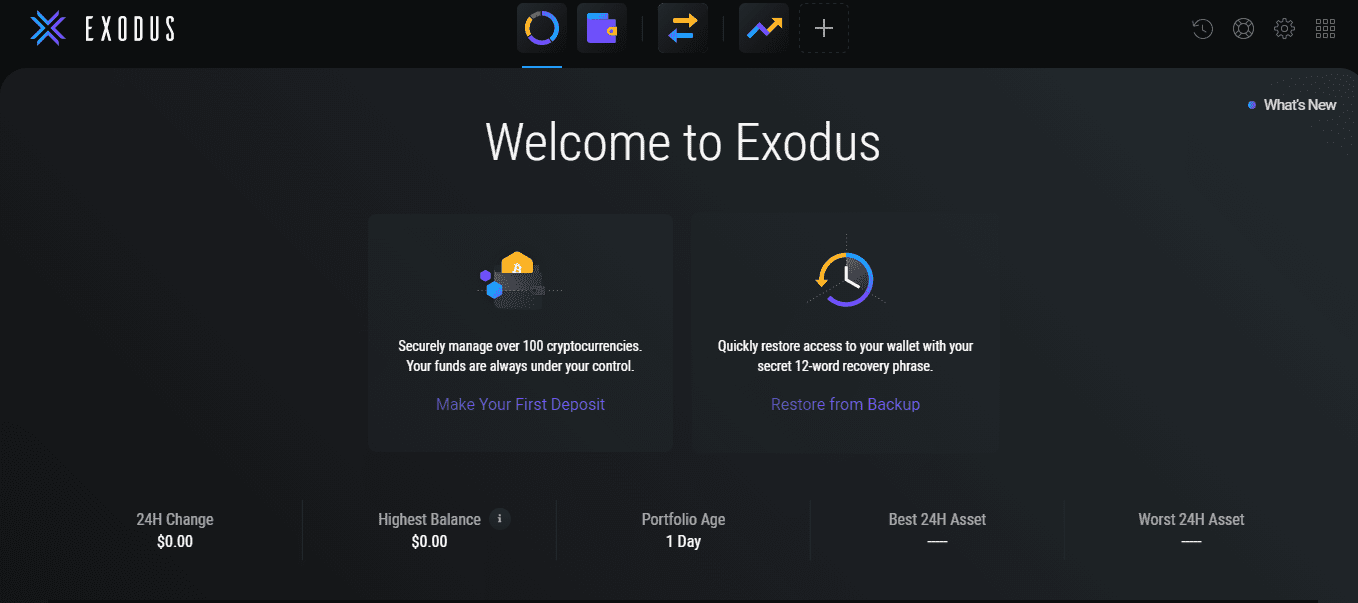1358x603 pixels.
Task: Open the Wallet tab icon
Action: pos(602,28)
